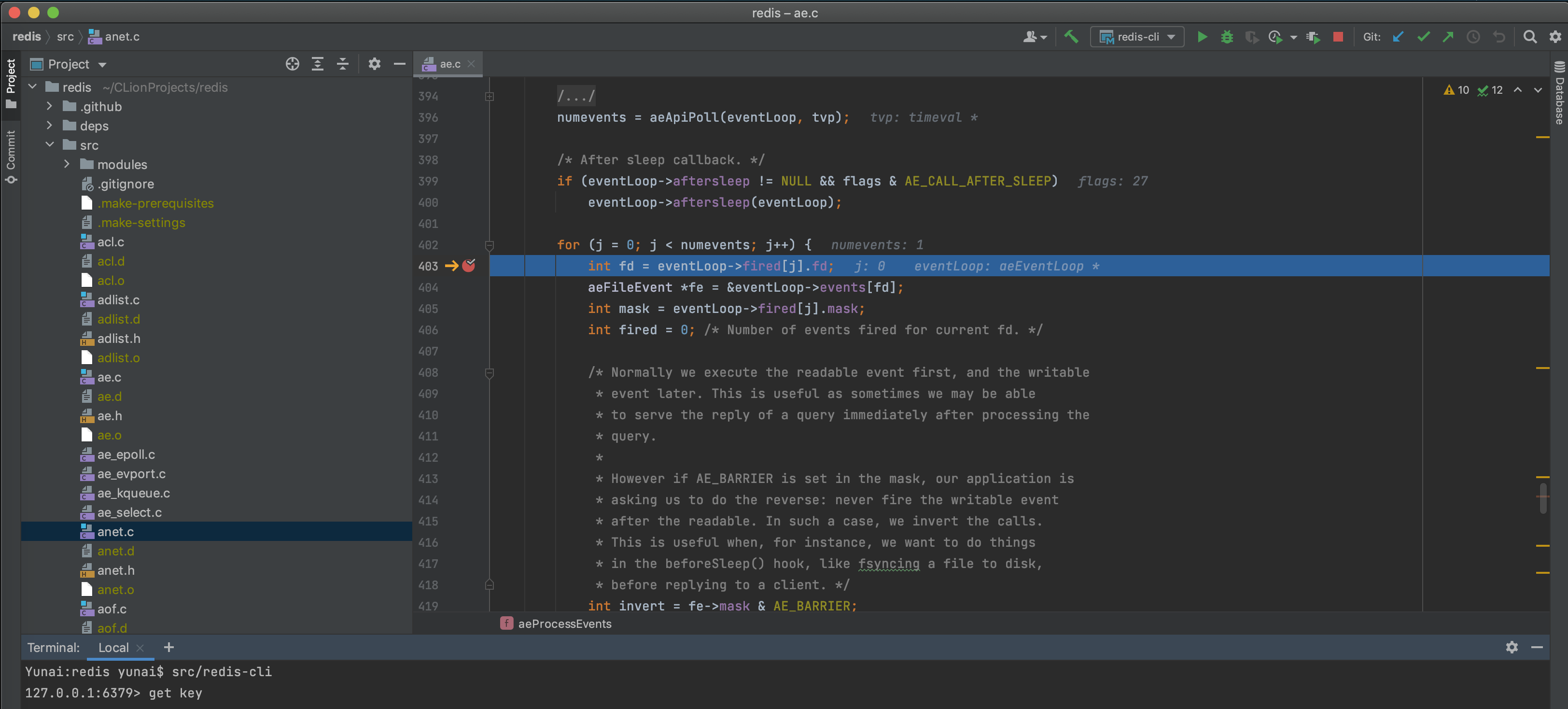This screenshot has width=1568, height=709.
Task: Update project via Git arrow
Action: 1398,37
